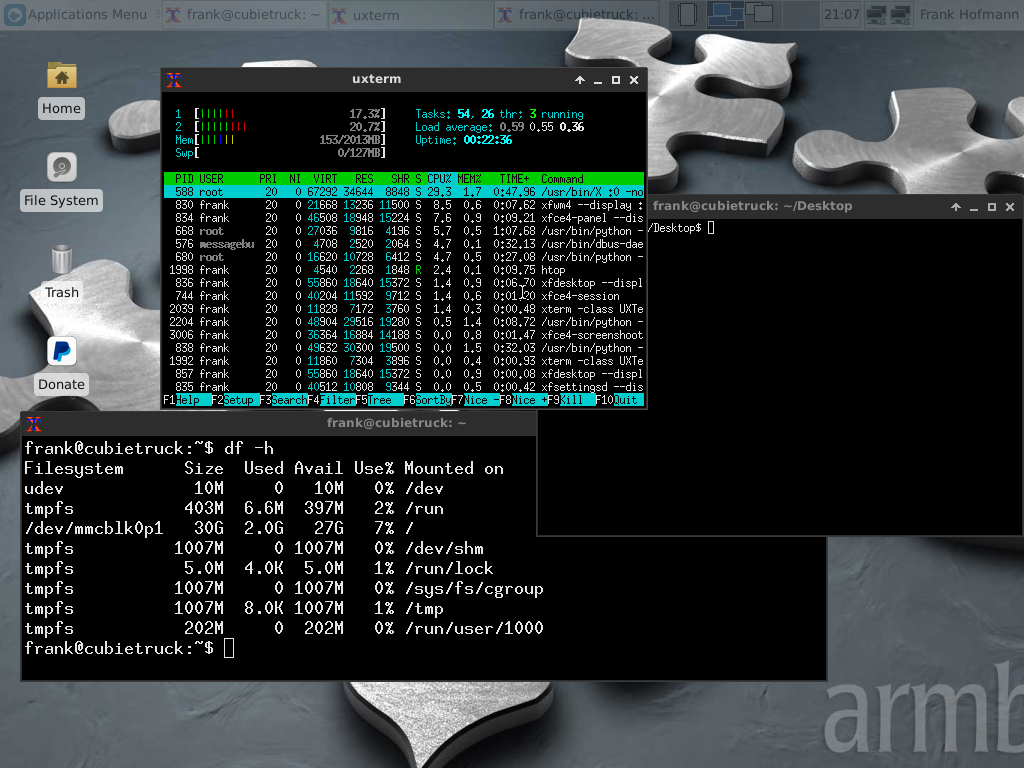The width and height of the screenshot is (1024, 768).
Task: Open the htop SortBy options
Action: pos(432,400)
